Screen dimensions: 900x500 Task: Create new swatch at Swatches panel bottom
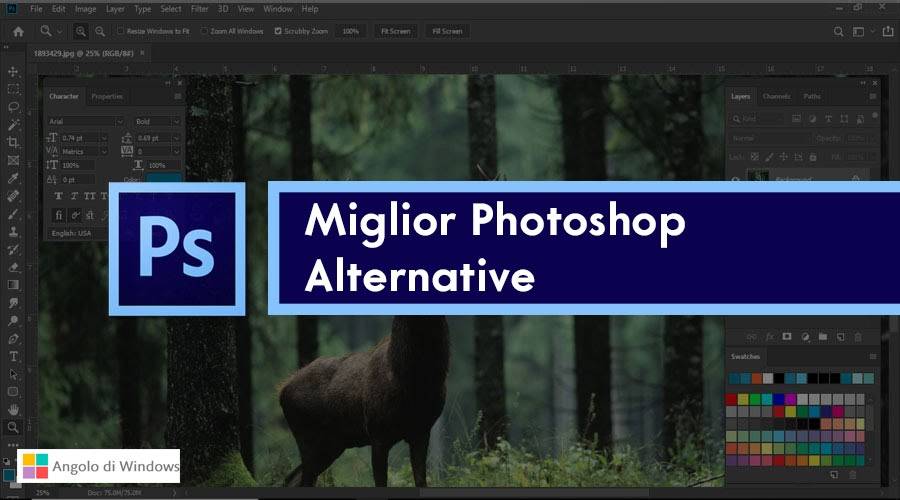[x=834, y=475]
